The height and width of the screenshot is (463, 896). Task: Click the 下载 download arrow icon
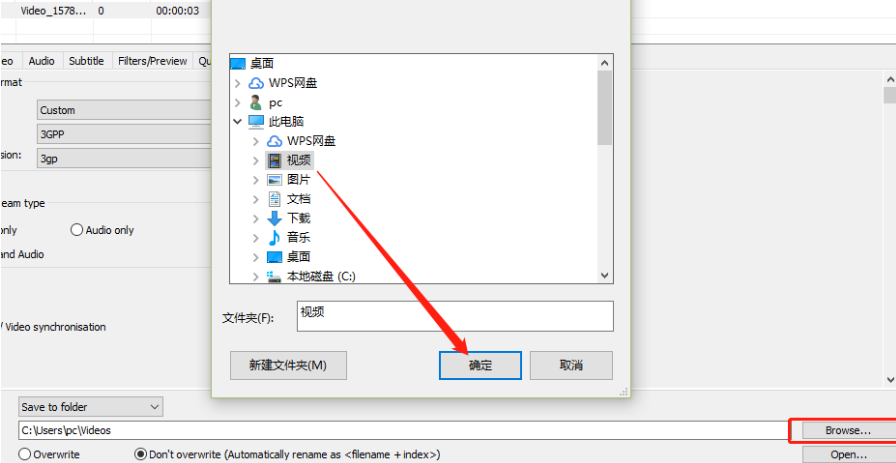click(x=274, y=218)
